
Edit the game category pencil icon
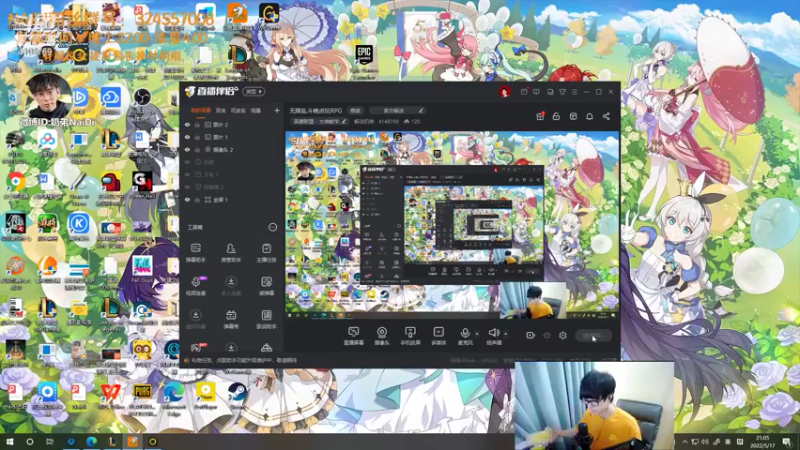coord(344,121)
